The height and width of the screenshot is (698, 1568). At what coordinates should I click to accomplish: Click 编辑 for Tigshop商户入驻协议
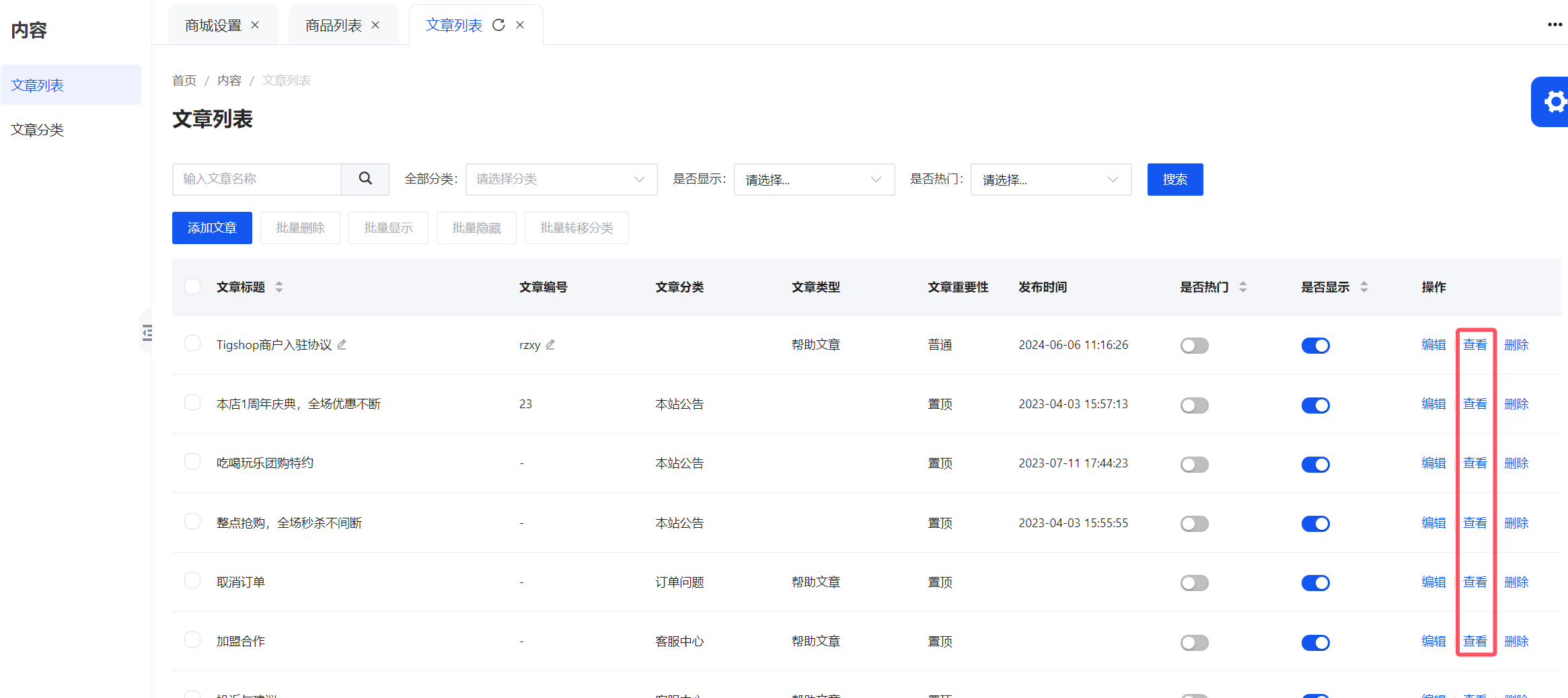(1433, 345)
